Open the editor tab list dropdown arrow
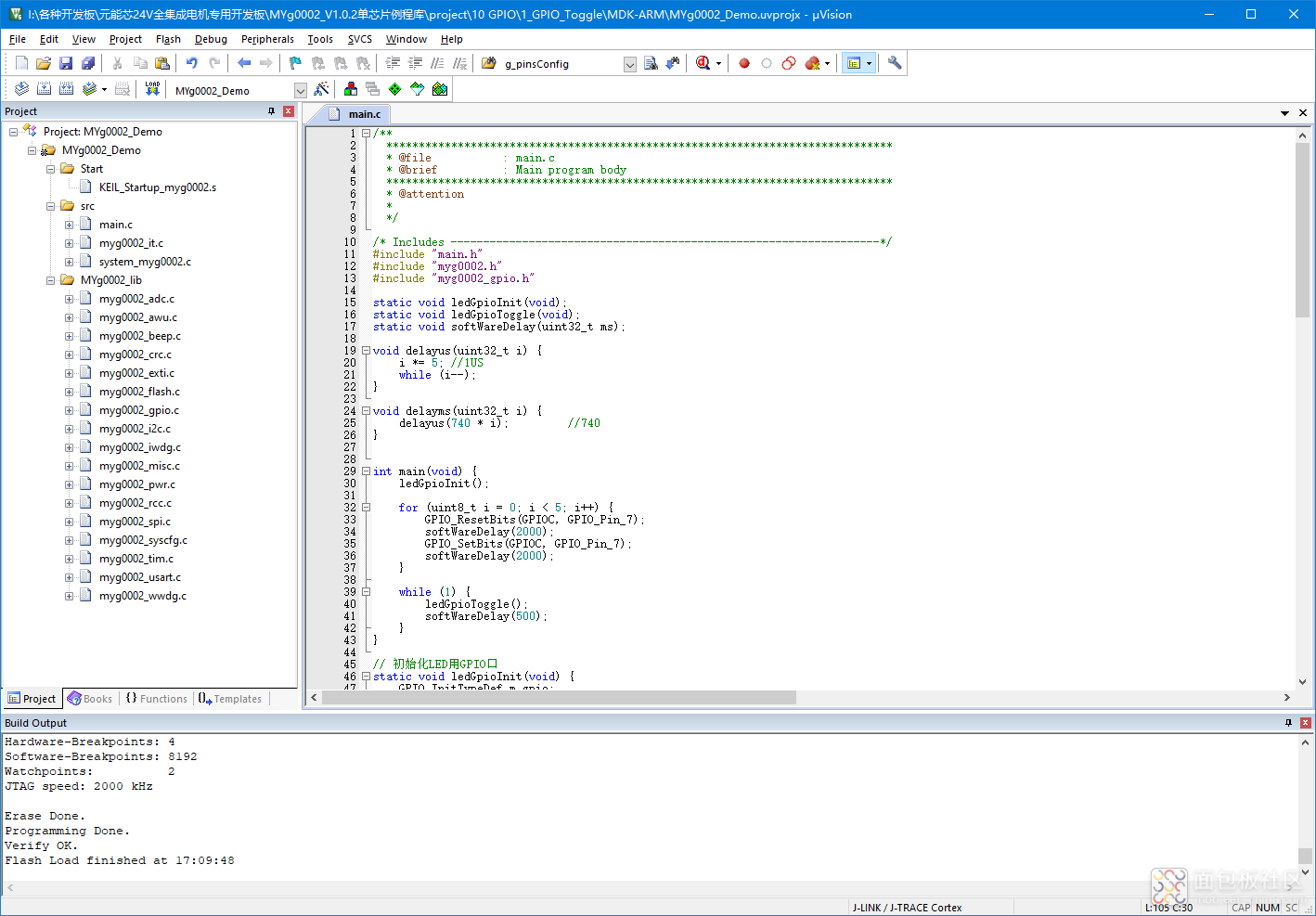Image resolution: width=1316 pixels, height=916 pixels. coord(1284,113)
